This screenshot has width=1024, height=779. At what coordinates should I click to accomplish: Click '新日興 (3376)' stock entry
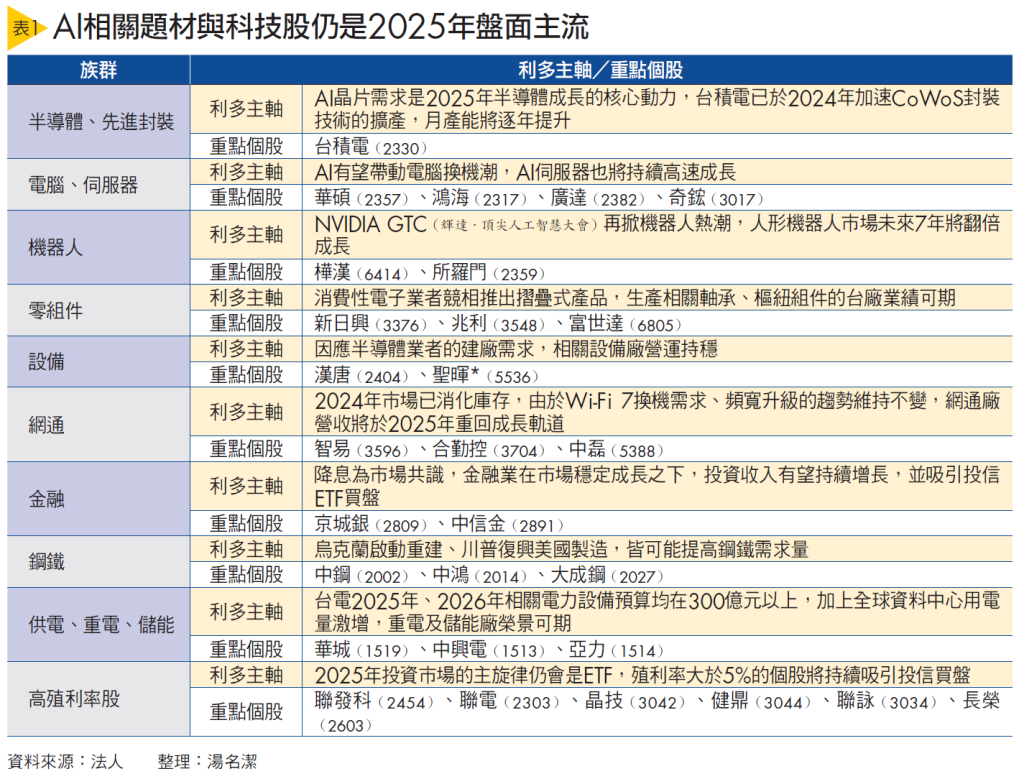tap(371, 324)
